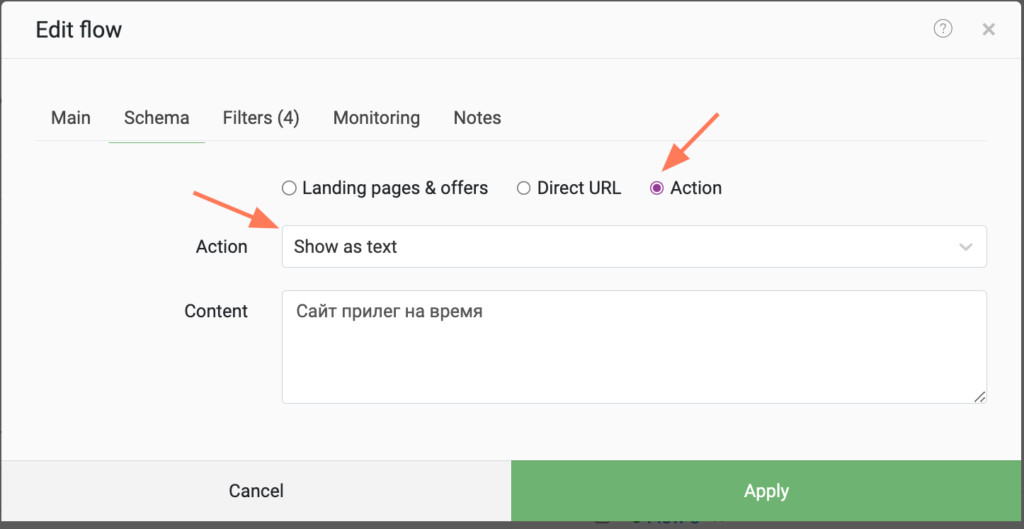Switch to the Main tab

71,118
